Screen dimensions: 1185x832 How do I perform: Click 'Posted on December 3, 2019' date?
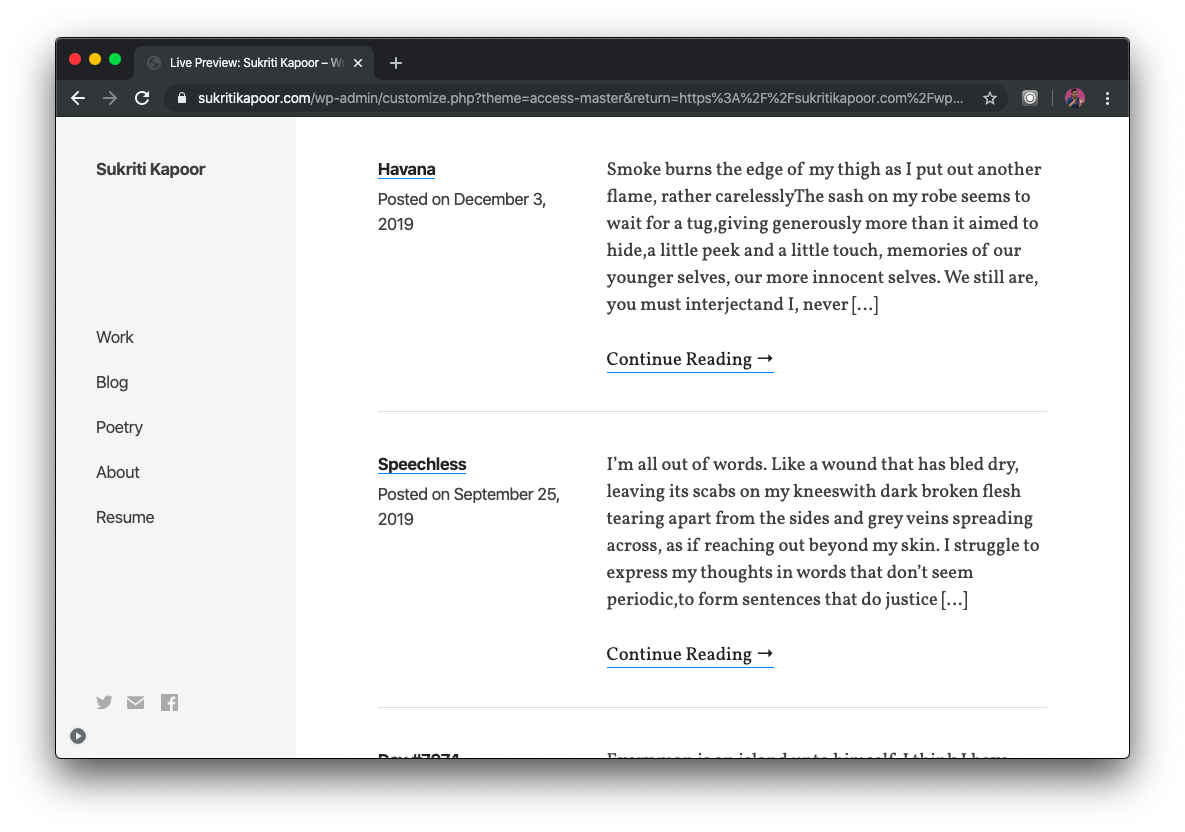click(462, 212)
